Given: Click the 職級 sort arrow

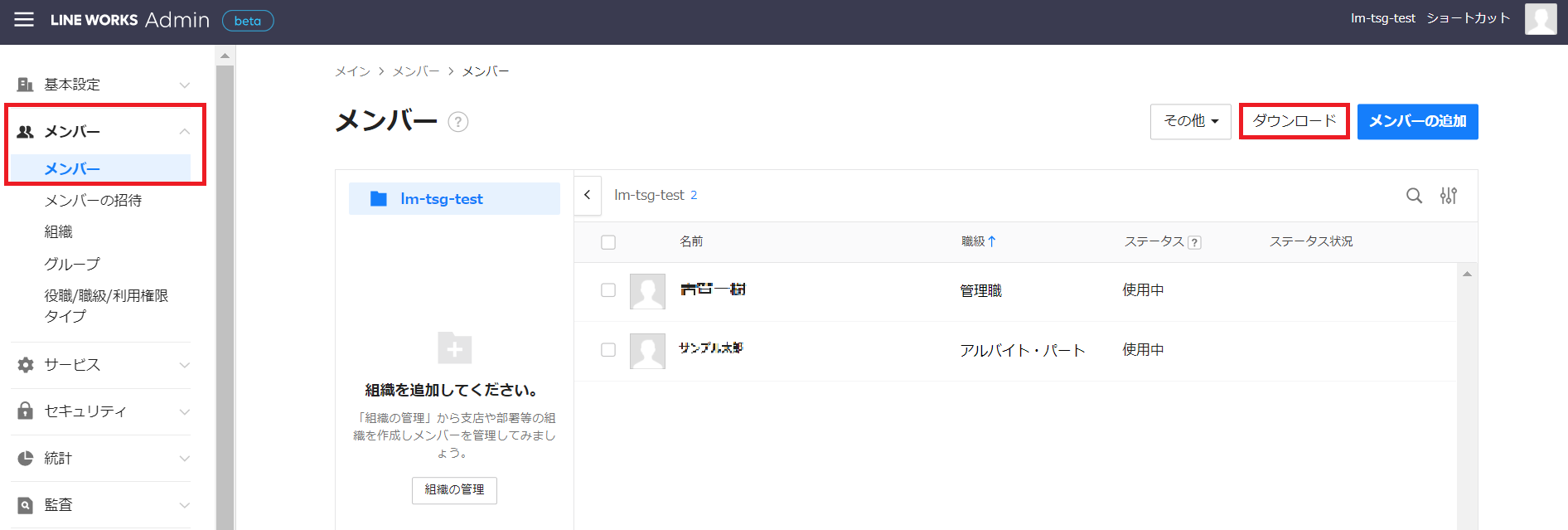Looking at the screenshot, I should 992,241.
